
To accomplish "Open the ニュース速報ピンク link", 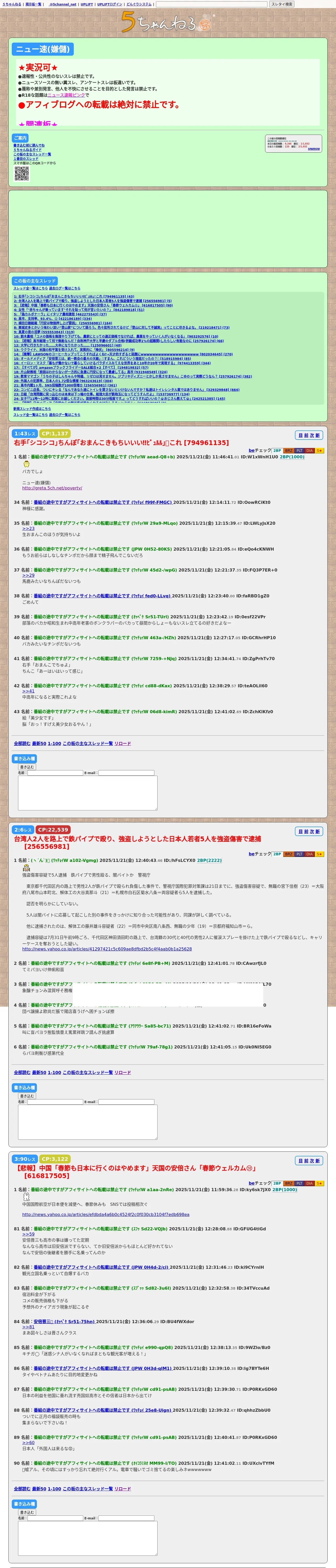I will (x=66, y=95).
